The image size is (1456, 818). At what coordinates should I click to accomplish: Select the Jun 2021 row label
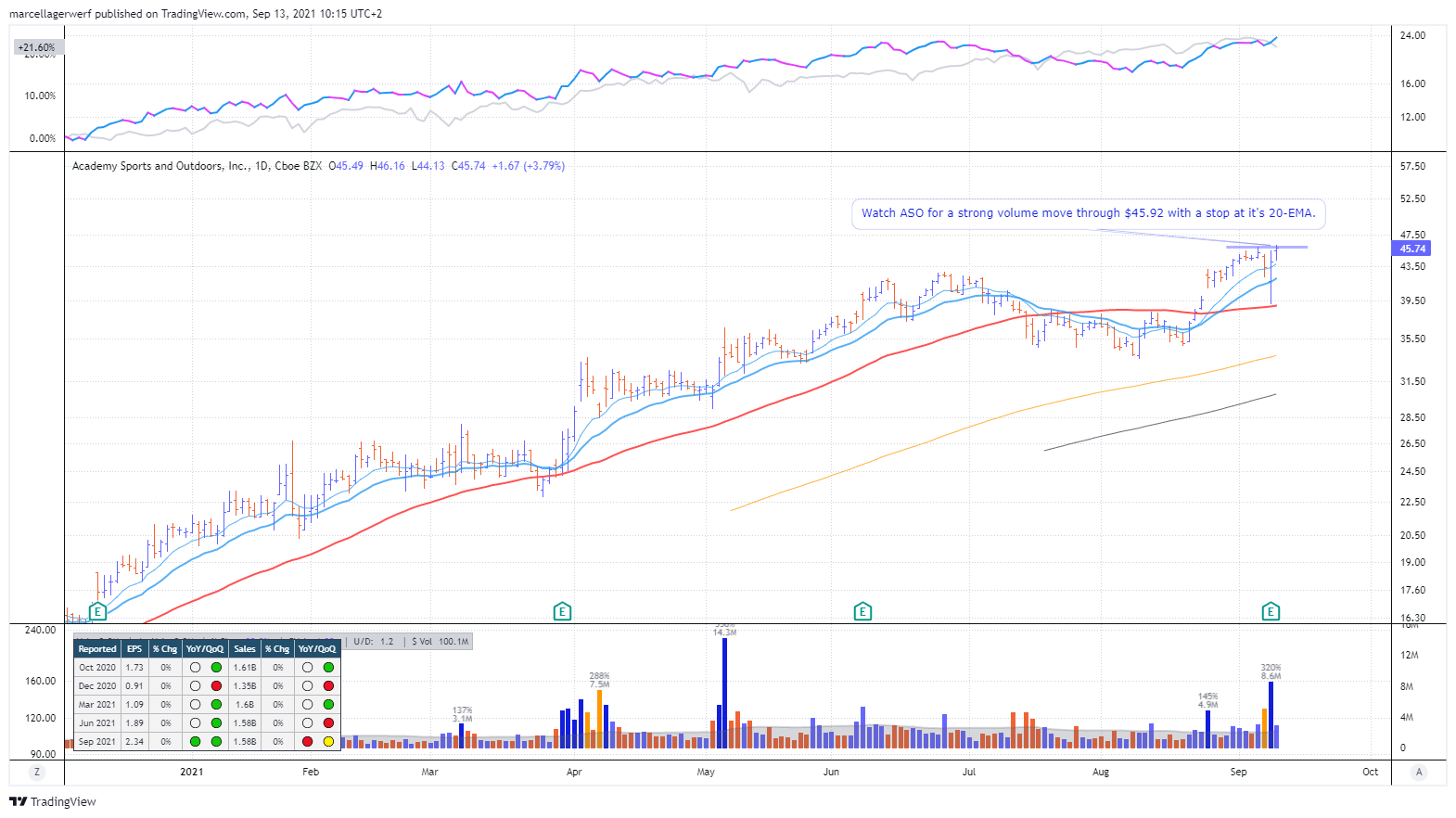pyautogui.click(x=97, y=723)
